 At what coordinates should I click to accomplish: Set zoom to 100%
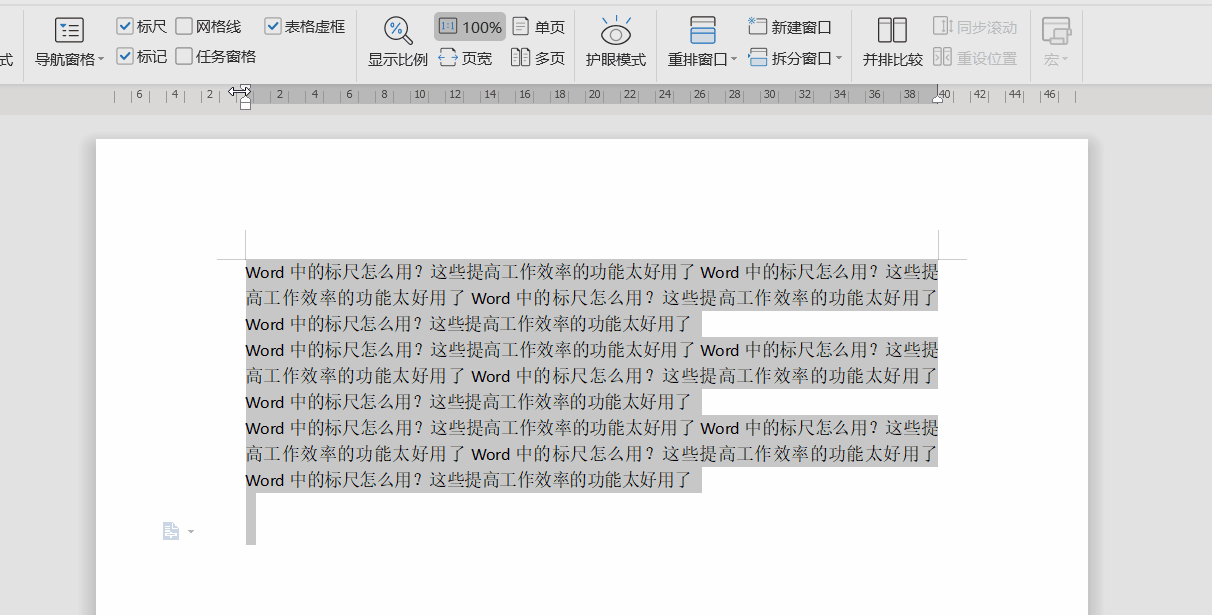click(x=470, y=27)
